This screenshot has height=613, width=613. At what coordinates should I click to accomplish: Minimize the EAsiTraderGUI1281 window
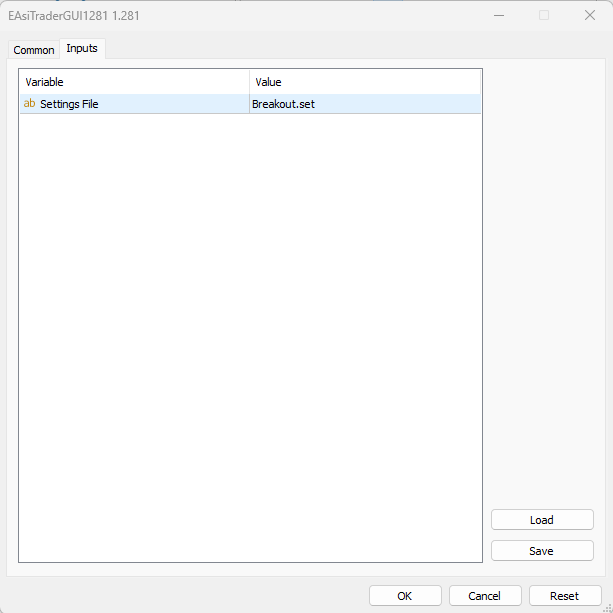[499, 16]
